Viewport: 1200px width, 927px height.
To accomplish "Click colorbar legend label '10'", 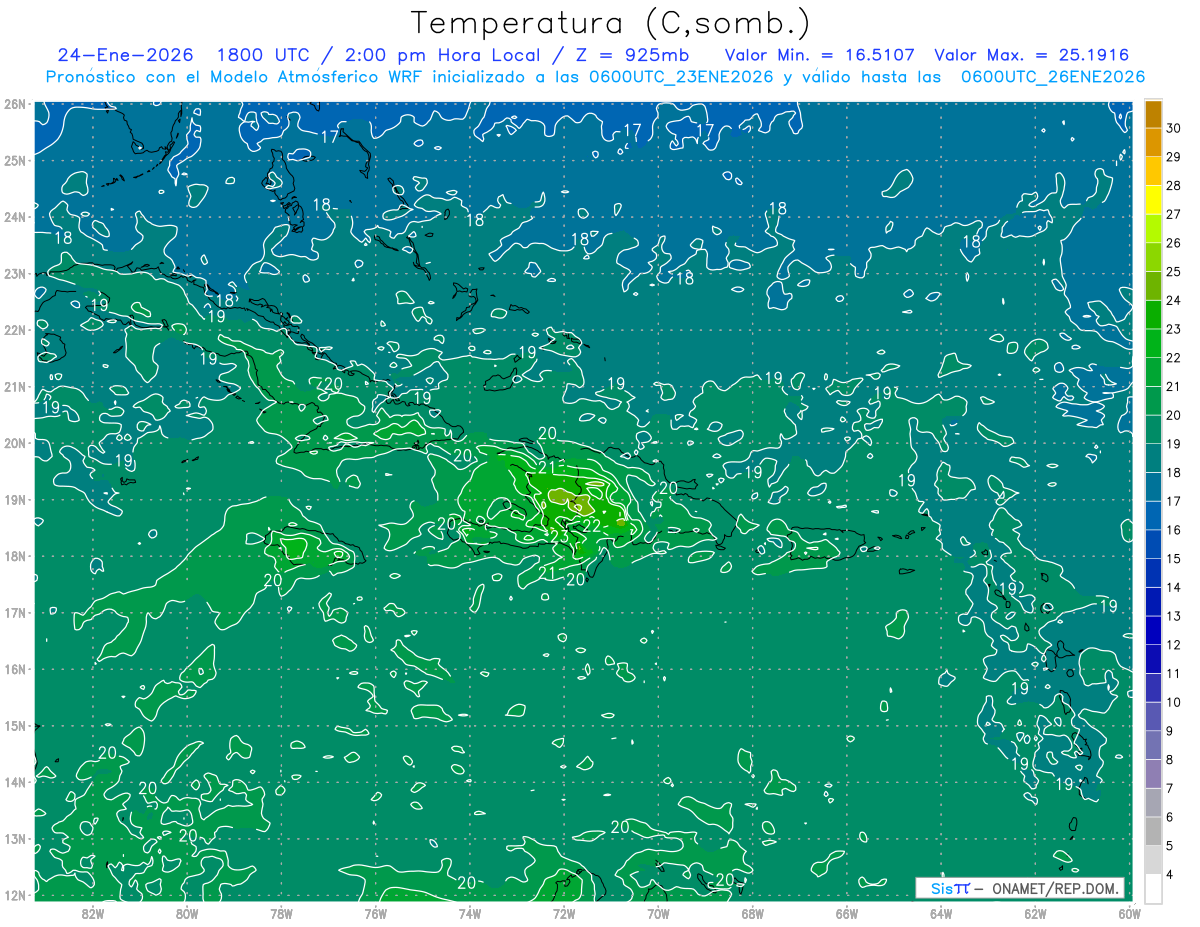I will 1174,702.
